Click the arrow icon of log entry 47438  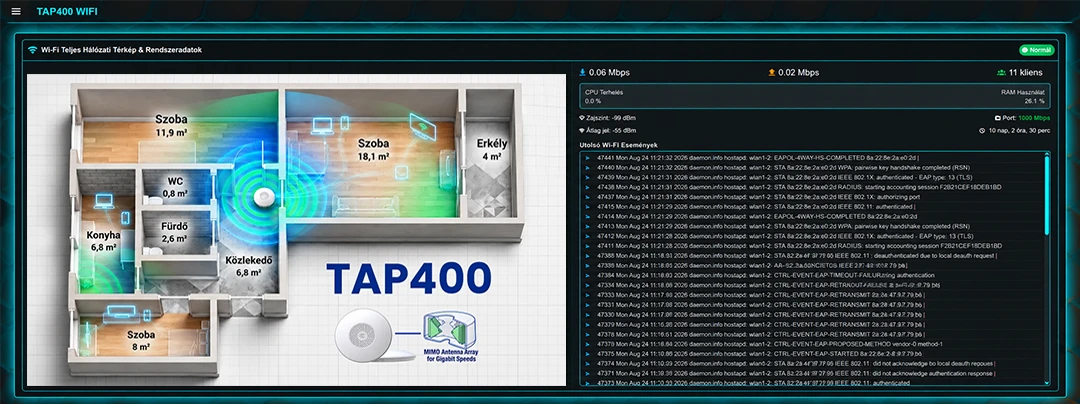588,187
